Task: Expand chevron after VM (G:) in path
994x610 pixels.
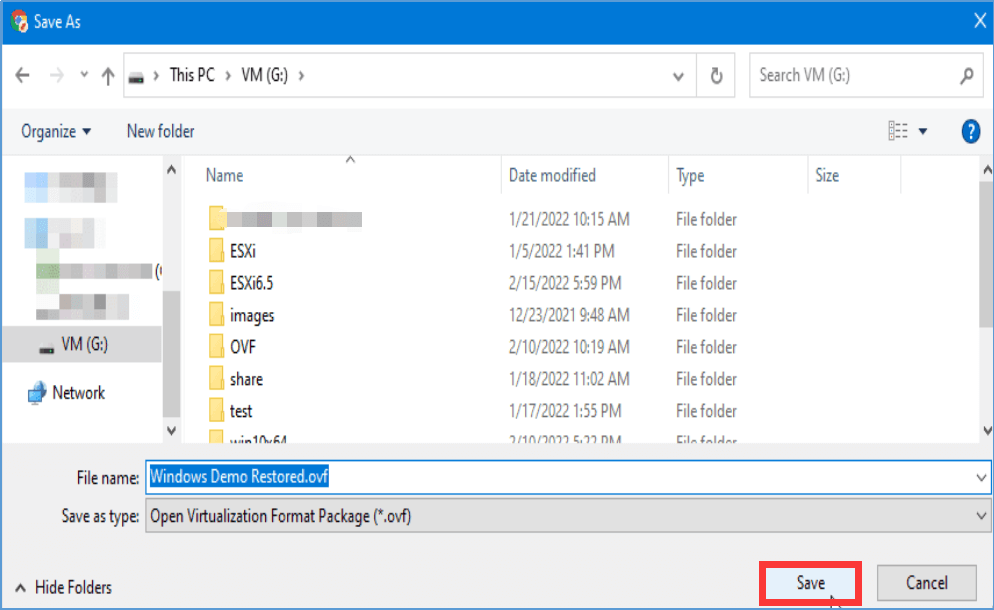Action: [x=301, y=75]
